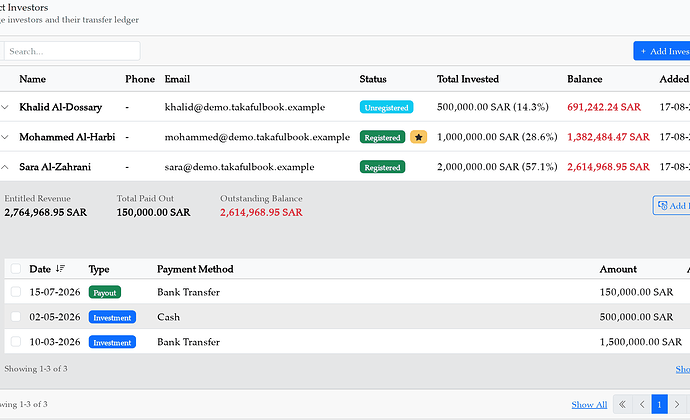Click the Investment badge on 10-03-2026 row
Viewport: 690px width, 420px height.
[112, 342]
